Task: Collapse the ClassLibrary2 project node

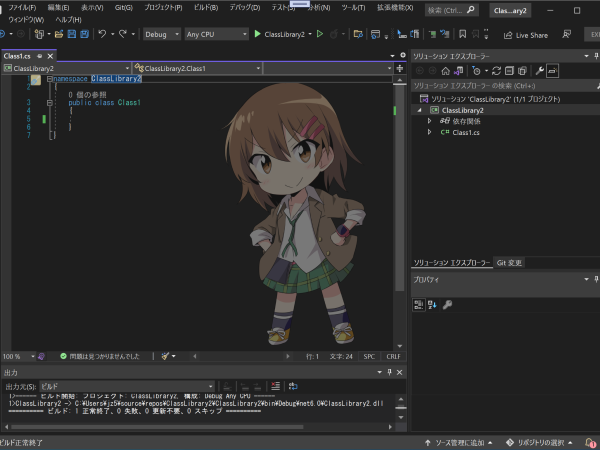Action: [x=420, y=110]
